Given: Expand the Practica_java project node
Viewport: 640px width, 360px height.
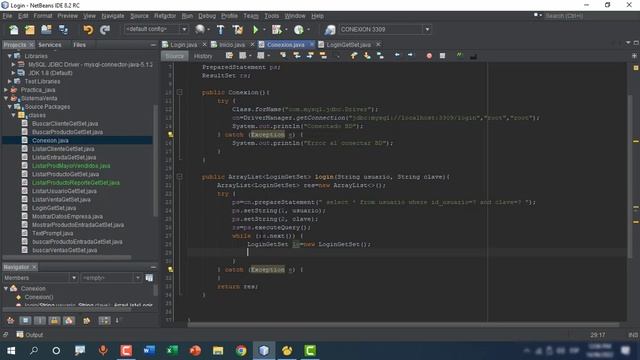Looking at the screenshot, I should click(6, 90).
